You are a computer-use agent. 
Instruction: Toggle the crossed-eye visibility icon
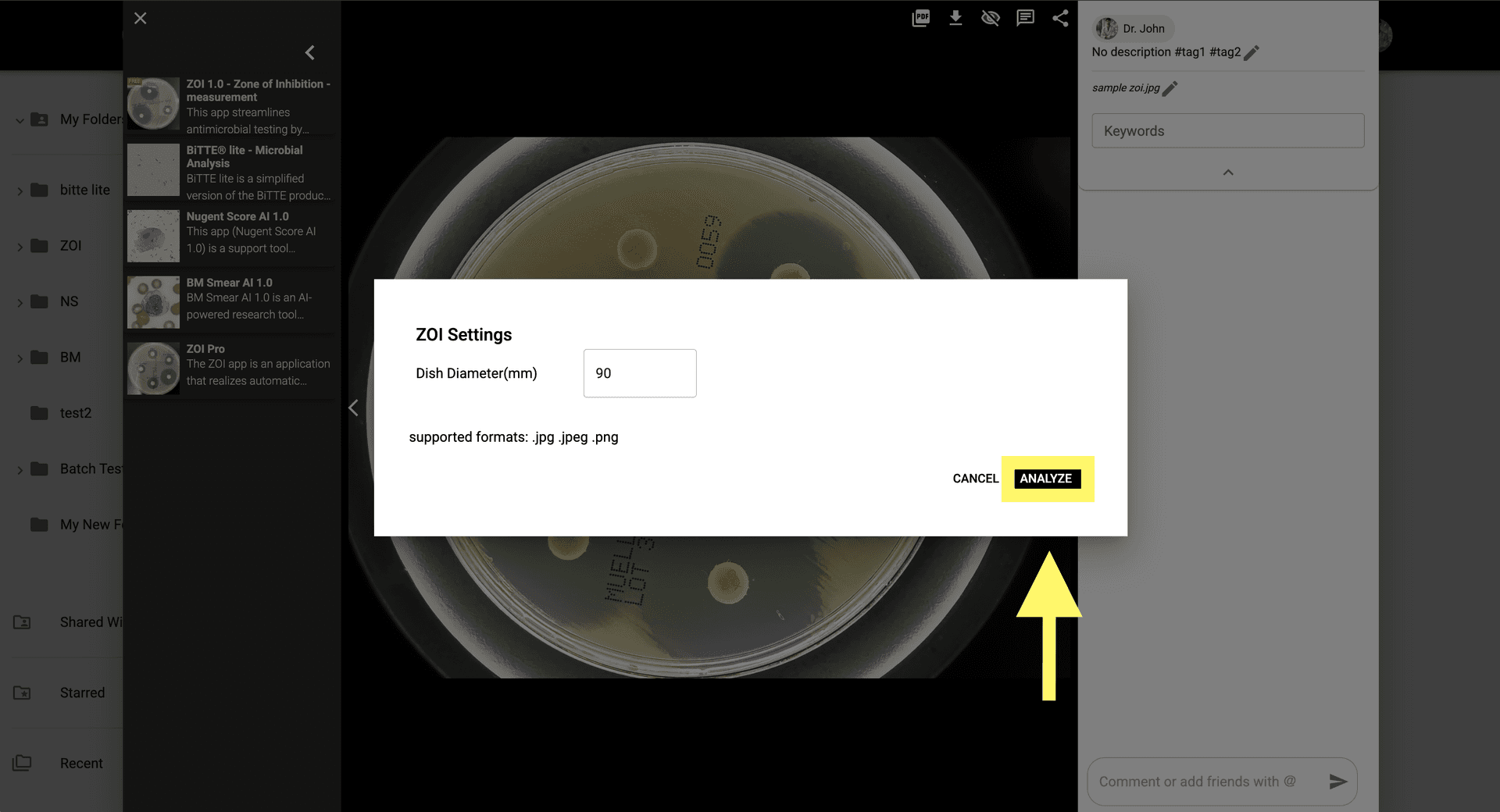coord(990,18)
